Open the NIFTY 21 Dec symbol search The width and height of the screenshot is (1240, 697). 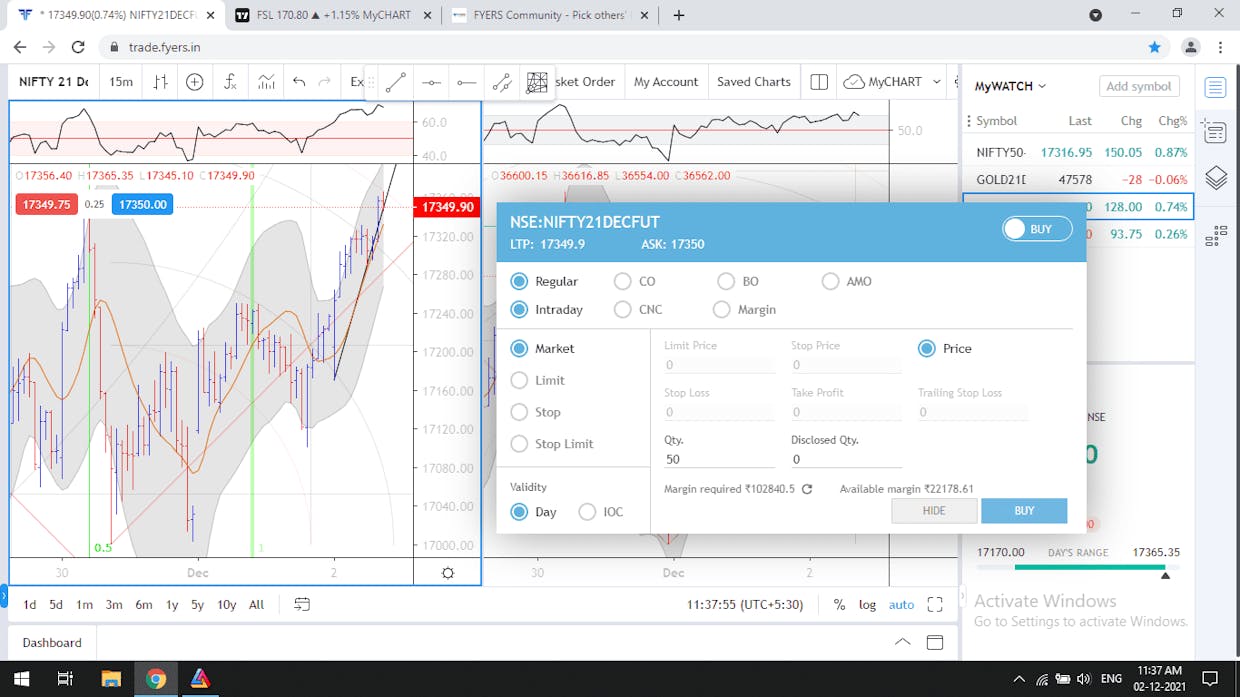(x=54, y=82)
